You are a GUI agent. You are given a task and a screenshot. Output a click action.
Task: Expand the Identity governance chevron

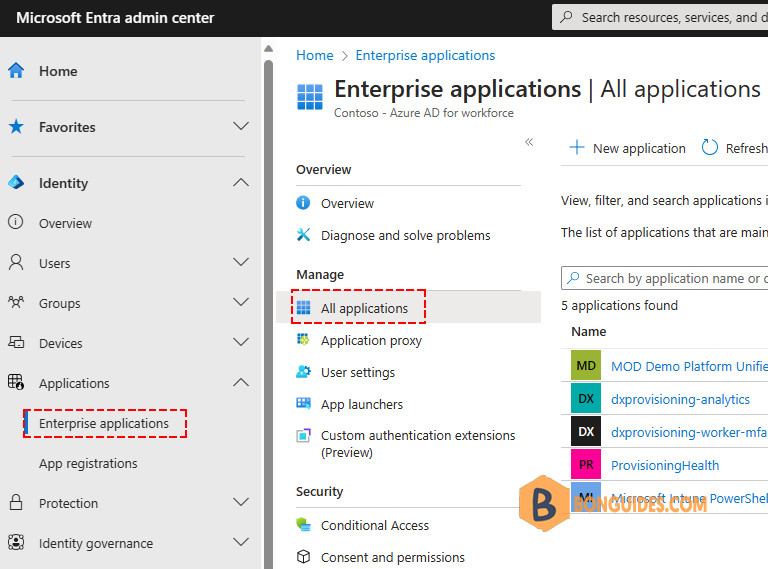click(240, 542)
